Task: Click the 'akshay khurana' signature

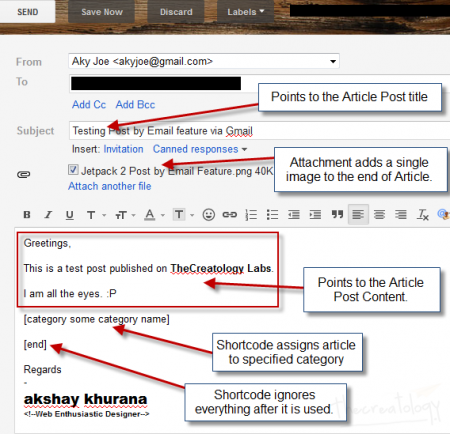Action: click(85, 399)
